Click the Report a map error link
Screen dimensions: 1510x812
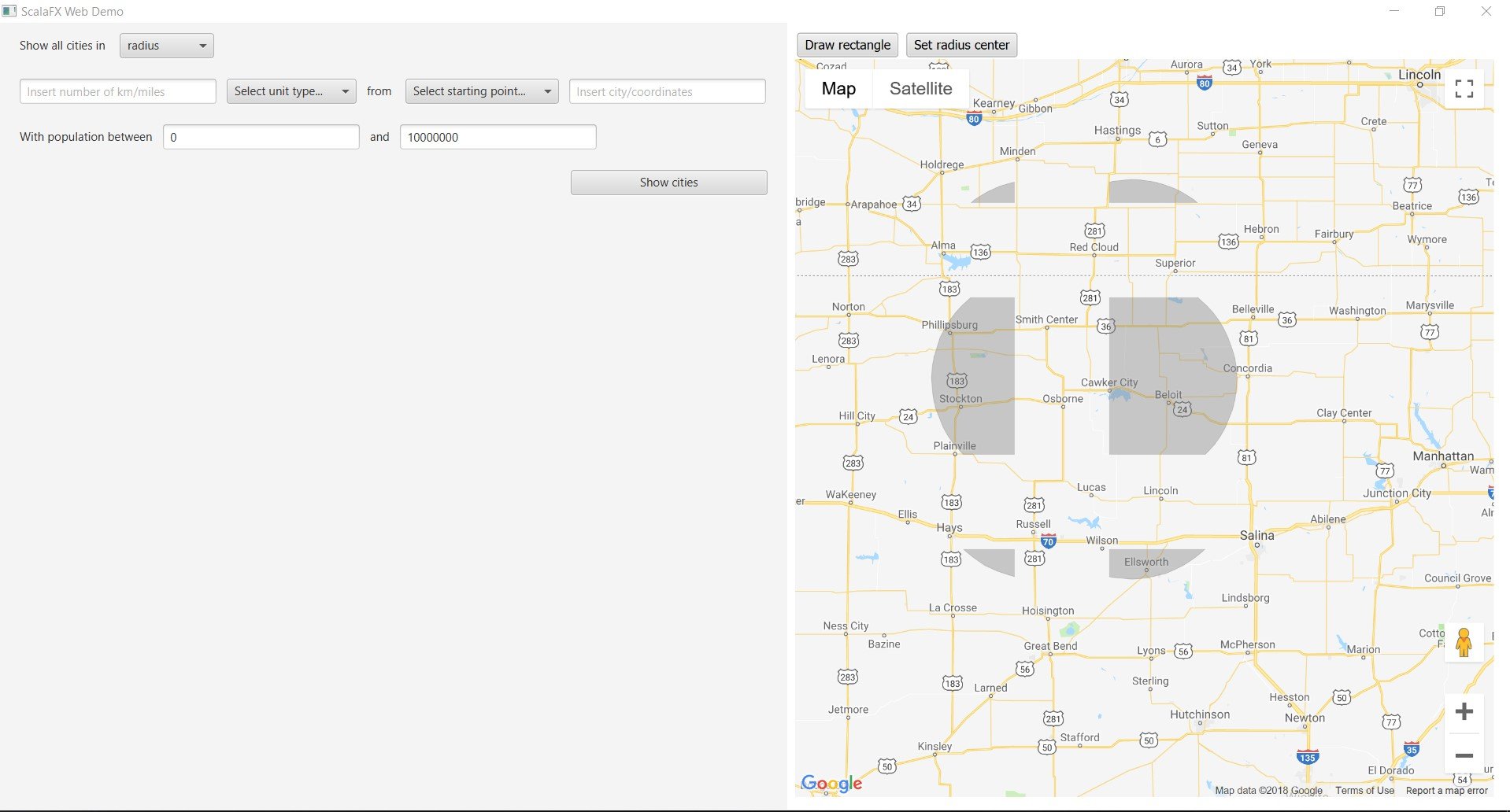coord(1446,791)
